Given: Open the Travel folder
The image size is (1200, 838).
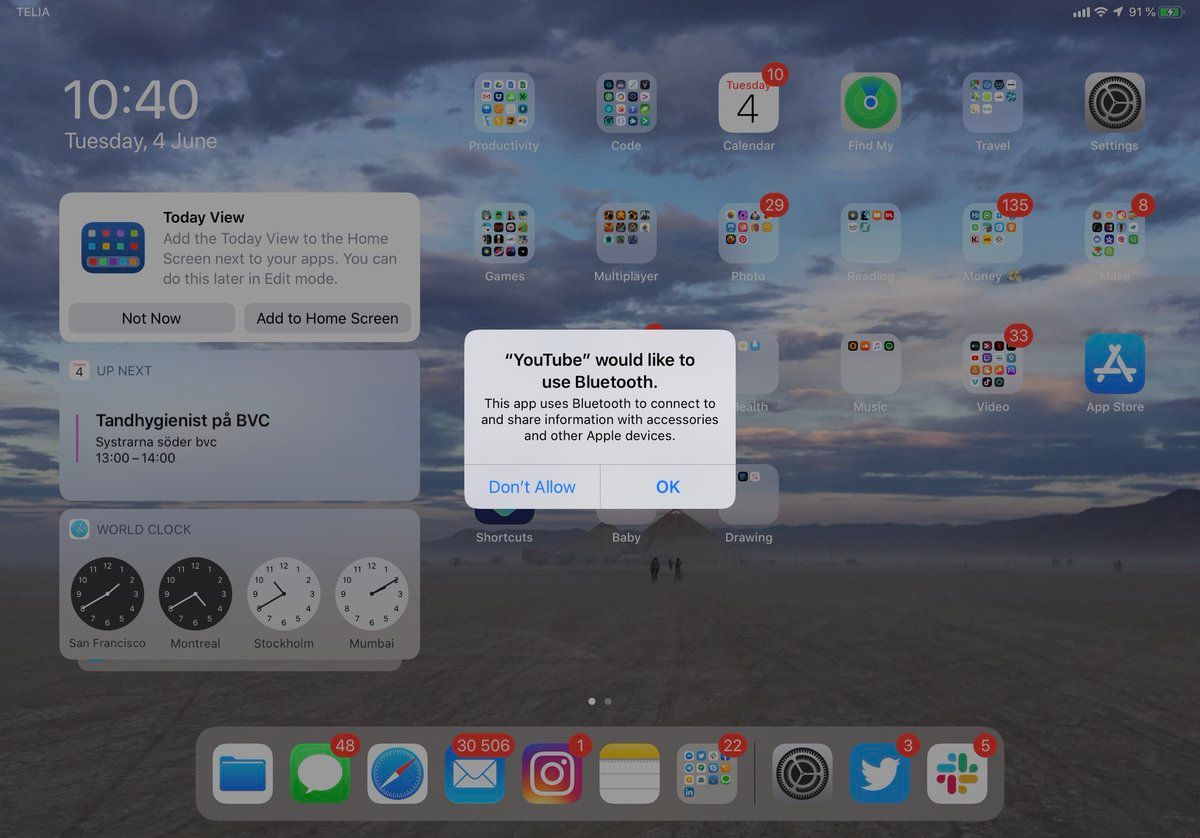Looking at the screenshot, I should tap(993, 103).
